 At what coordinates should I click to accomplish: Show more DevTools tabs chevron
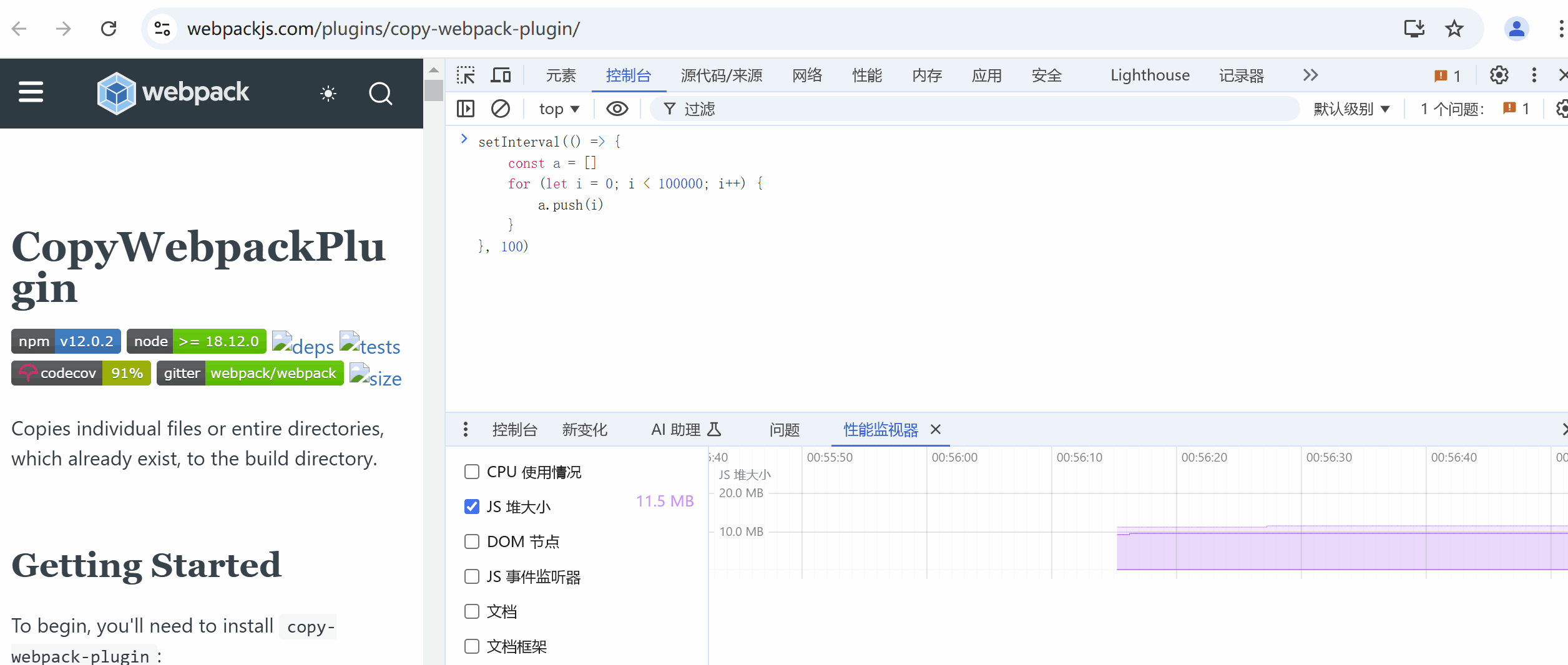click(1310, 75)
